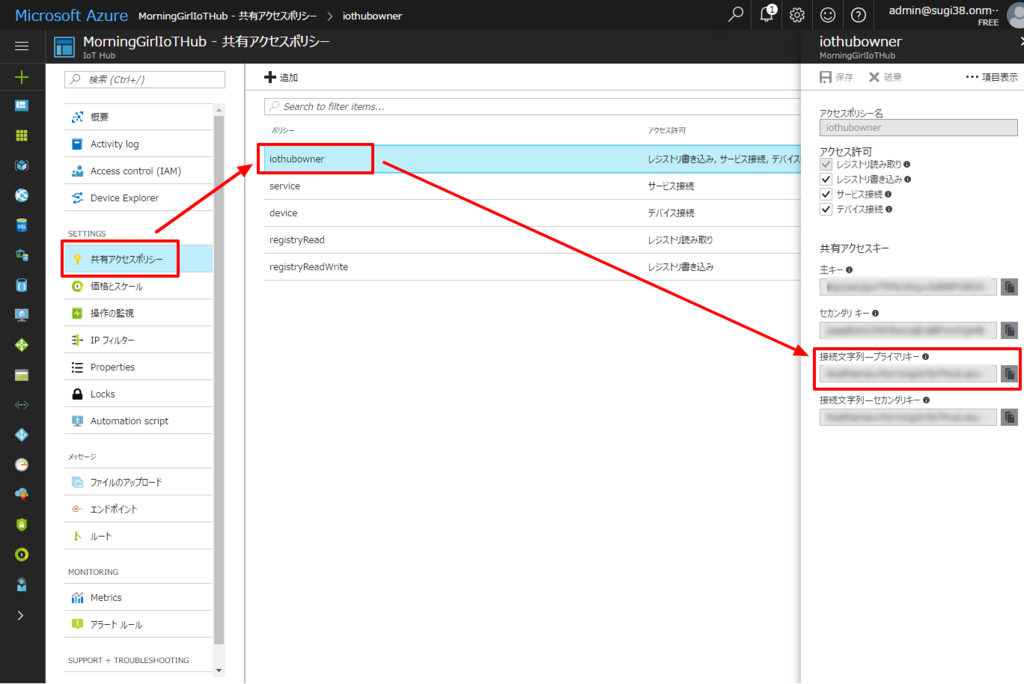1024x684 pixels.
Task: Open Activity log menu item
Action: (x=138, y=144)
